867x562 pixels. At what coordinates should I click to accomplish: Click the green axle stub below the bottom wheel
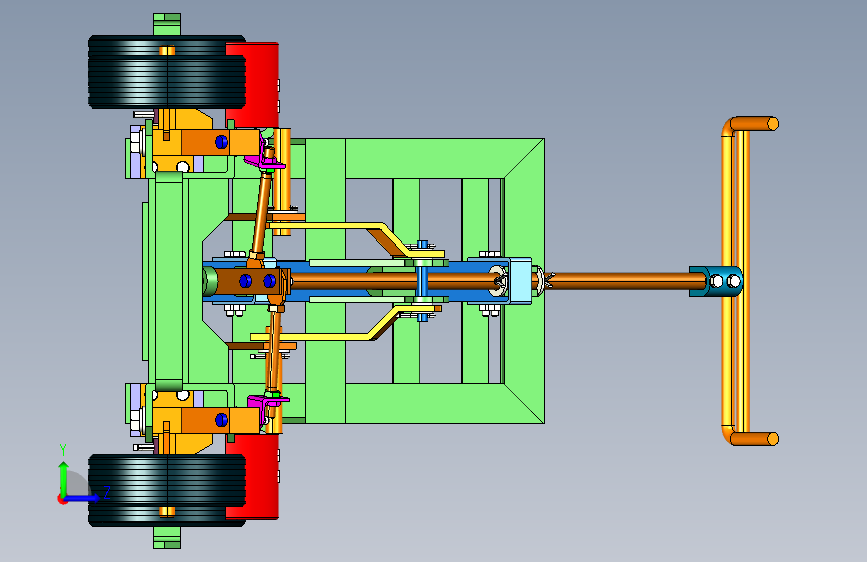pyautogui.click(x=166, y=537)
